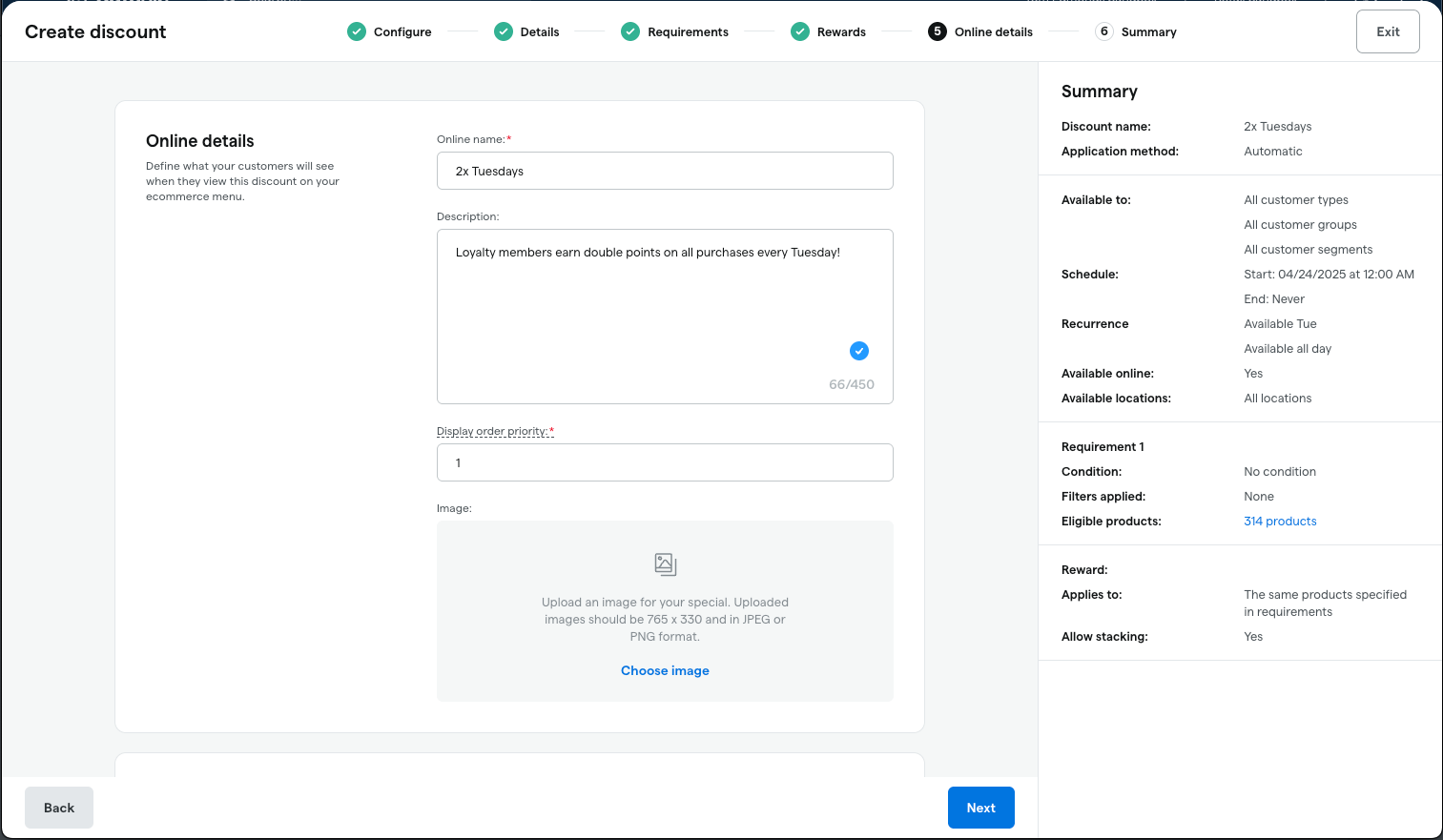Click 'All customer segments' in summary

coord(1309,250)
